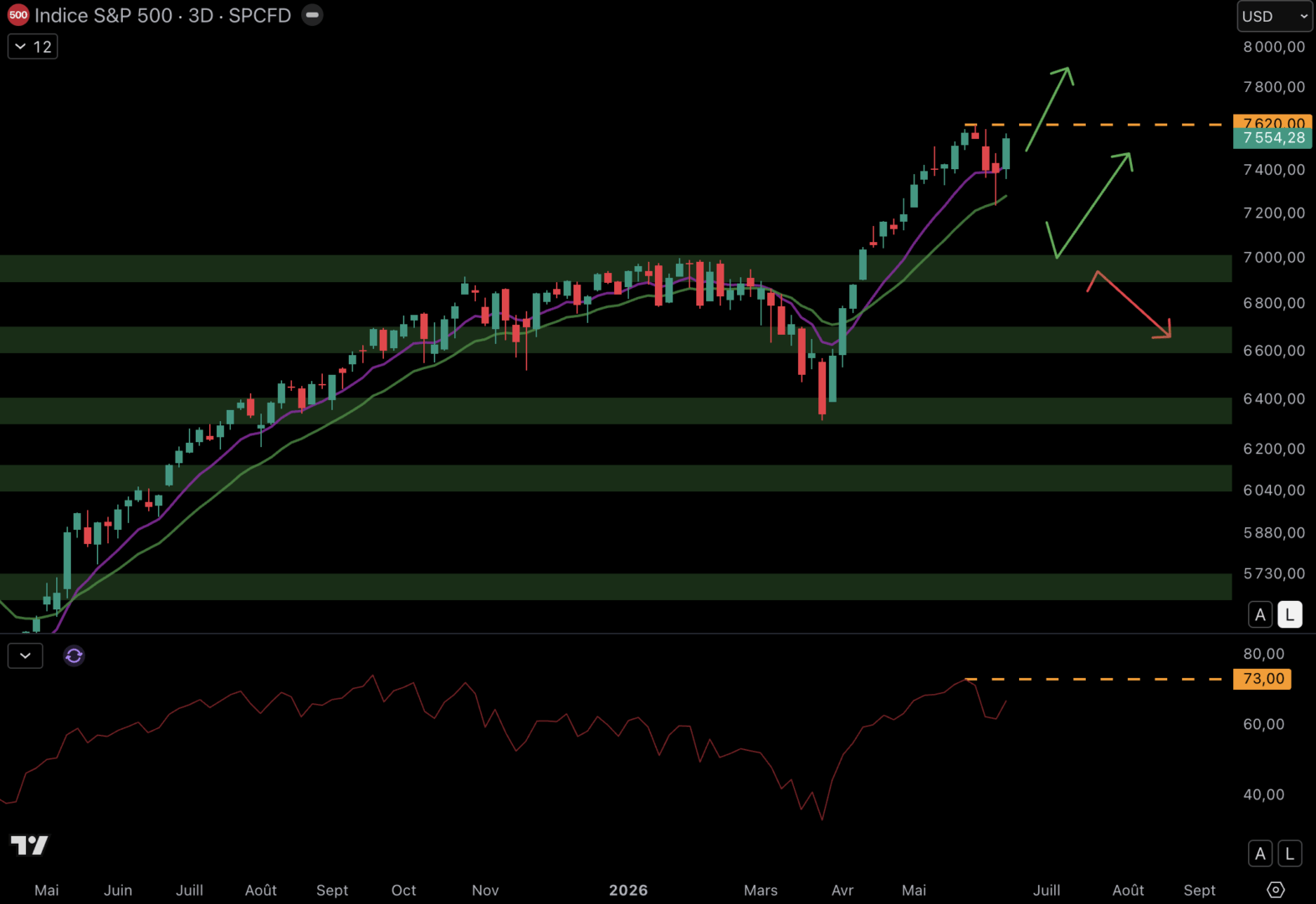1316x904 pixels.
Task: Click the Juill label near Août on right
Action: 1047,890
